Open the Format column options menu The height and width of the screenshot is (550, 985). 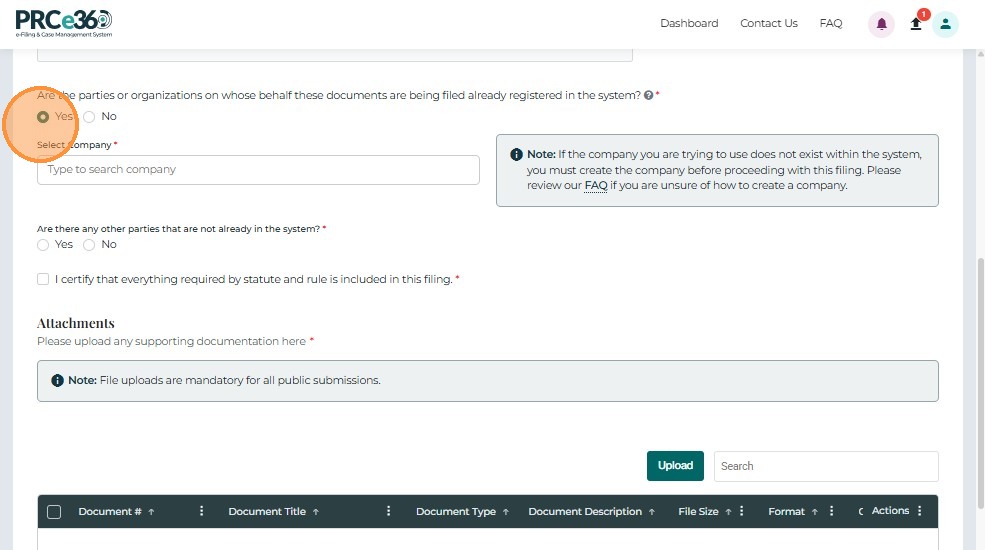[x=832, y=511]
